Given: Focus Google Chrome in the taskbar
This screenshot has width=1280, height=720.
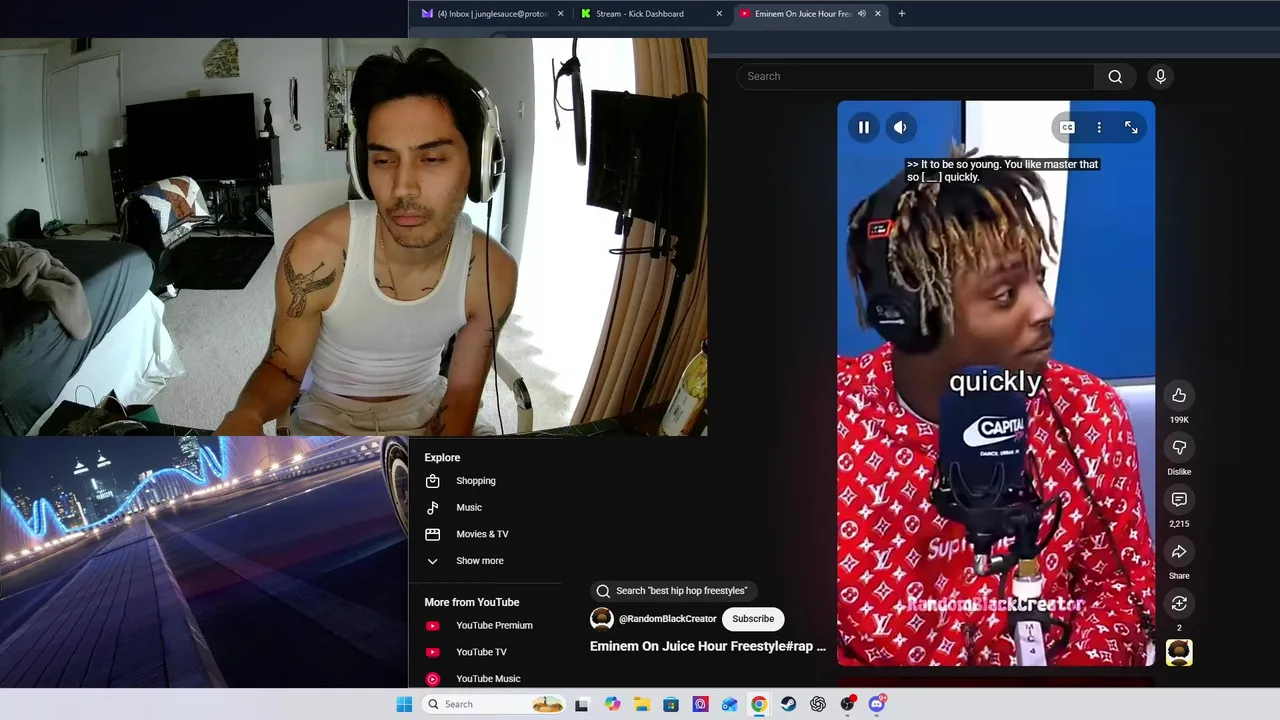Looking at the screenshot, I should [759, 704].
